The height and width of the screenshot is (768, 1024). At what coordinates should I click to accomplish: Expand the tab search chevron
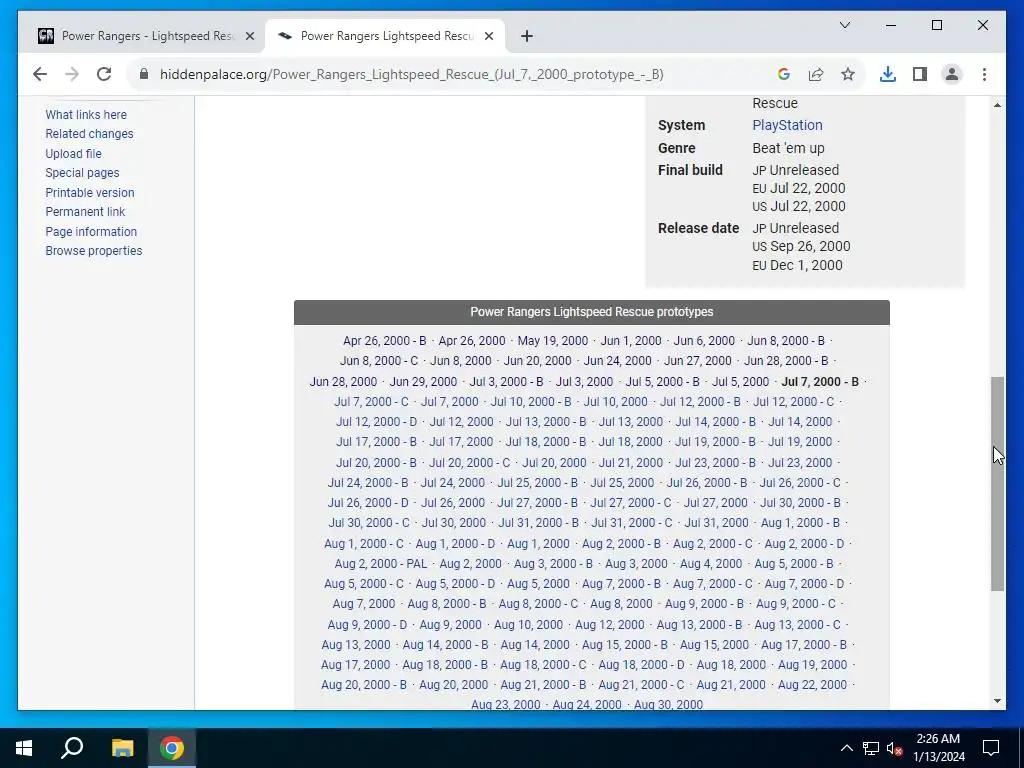[844, 25]
